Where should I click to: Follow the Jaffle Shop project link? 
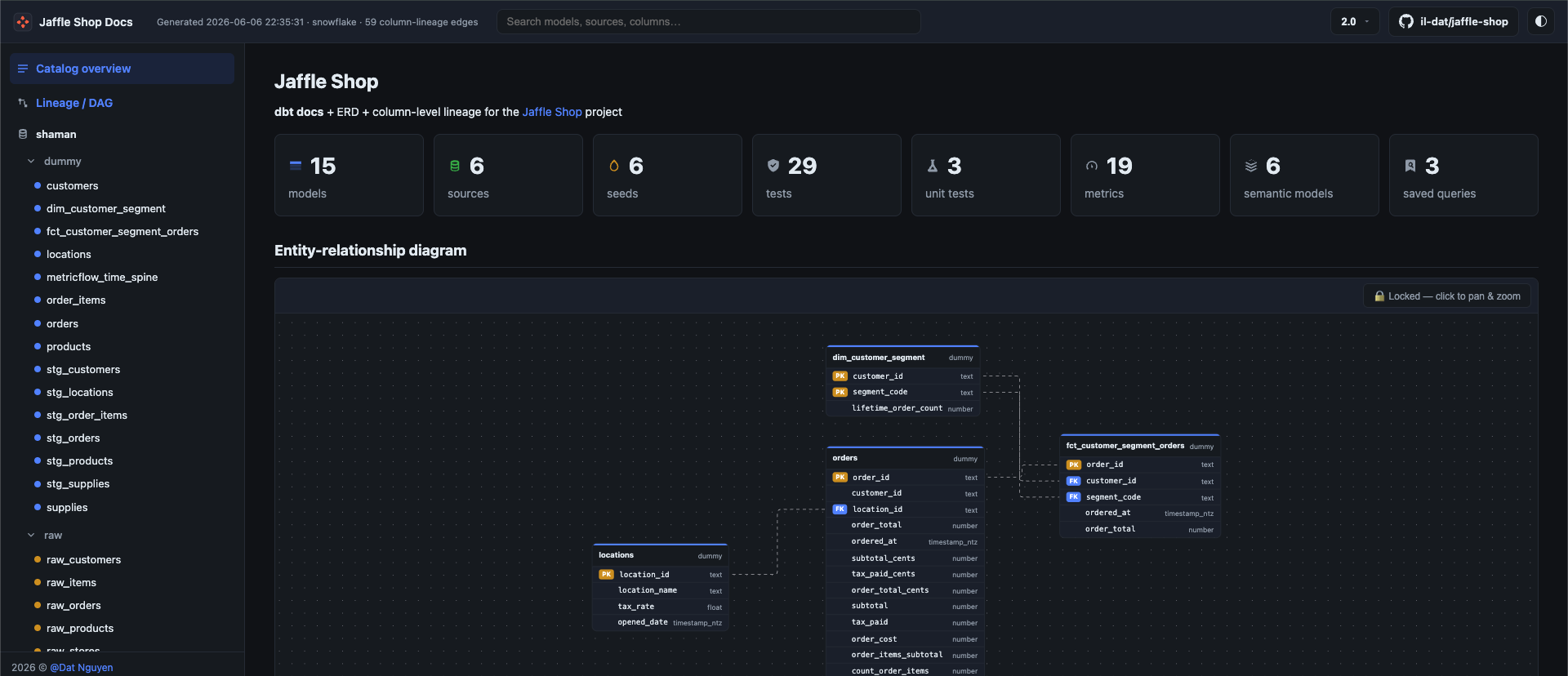(552, 112)
